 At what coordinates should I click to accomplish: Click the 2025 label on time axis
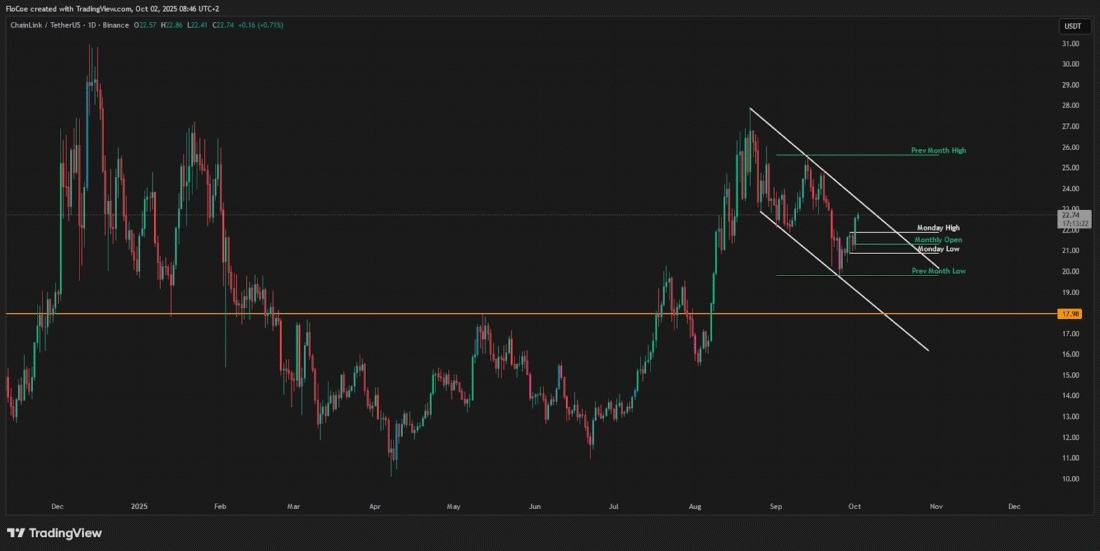139,507
